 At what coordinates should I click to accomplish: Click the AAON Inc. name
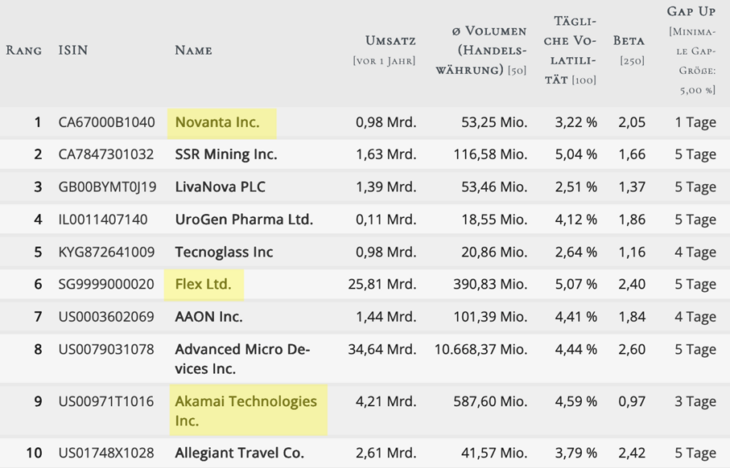pos(209,317)
